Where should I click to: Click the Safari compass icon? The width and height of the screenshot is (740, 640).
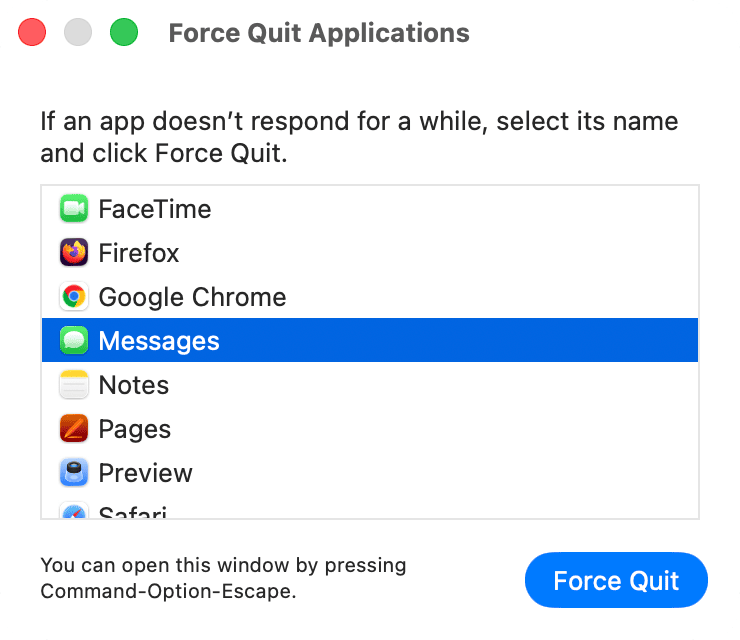click(x=74, y=512)
